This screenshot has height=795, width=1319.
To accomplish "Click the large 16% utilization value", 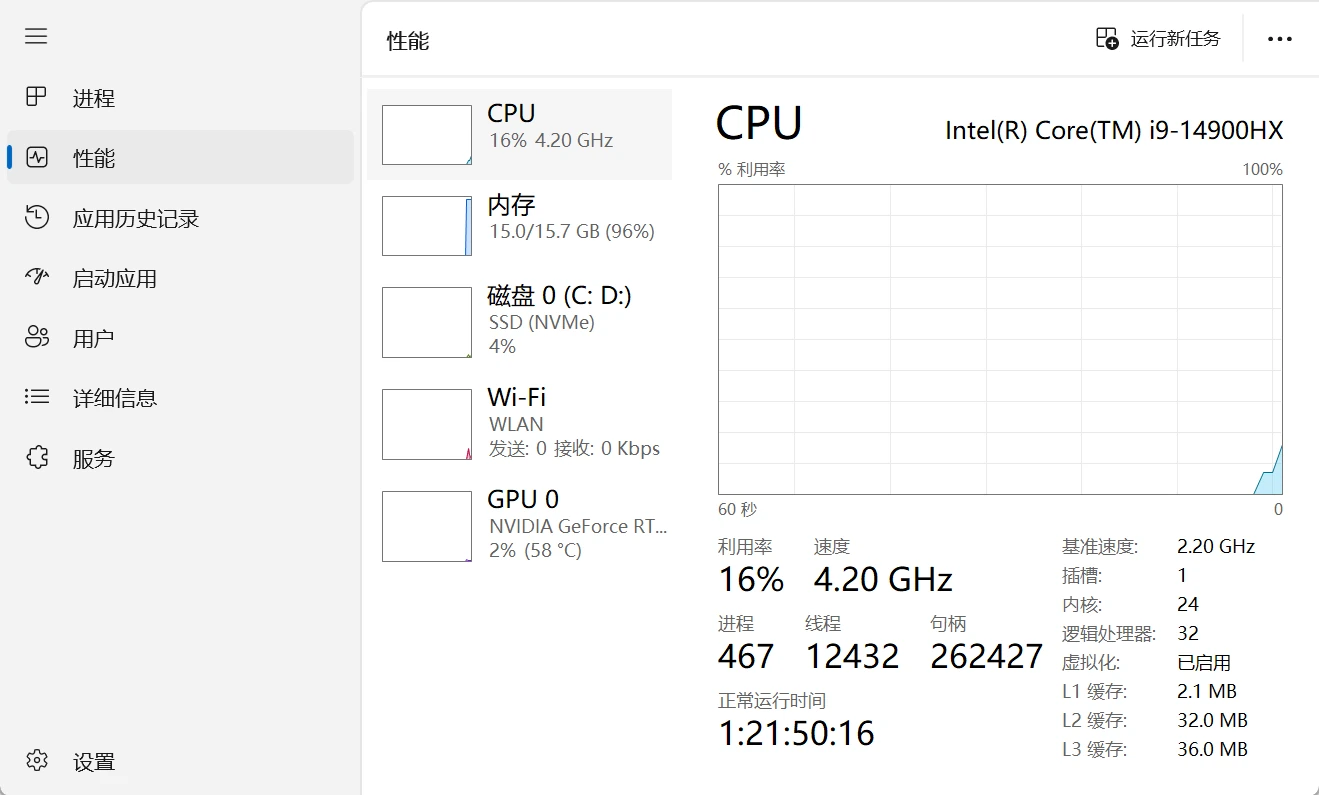I will (x=751, y=579).
